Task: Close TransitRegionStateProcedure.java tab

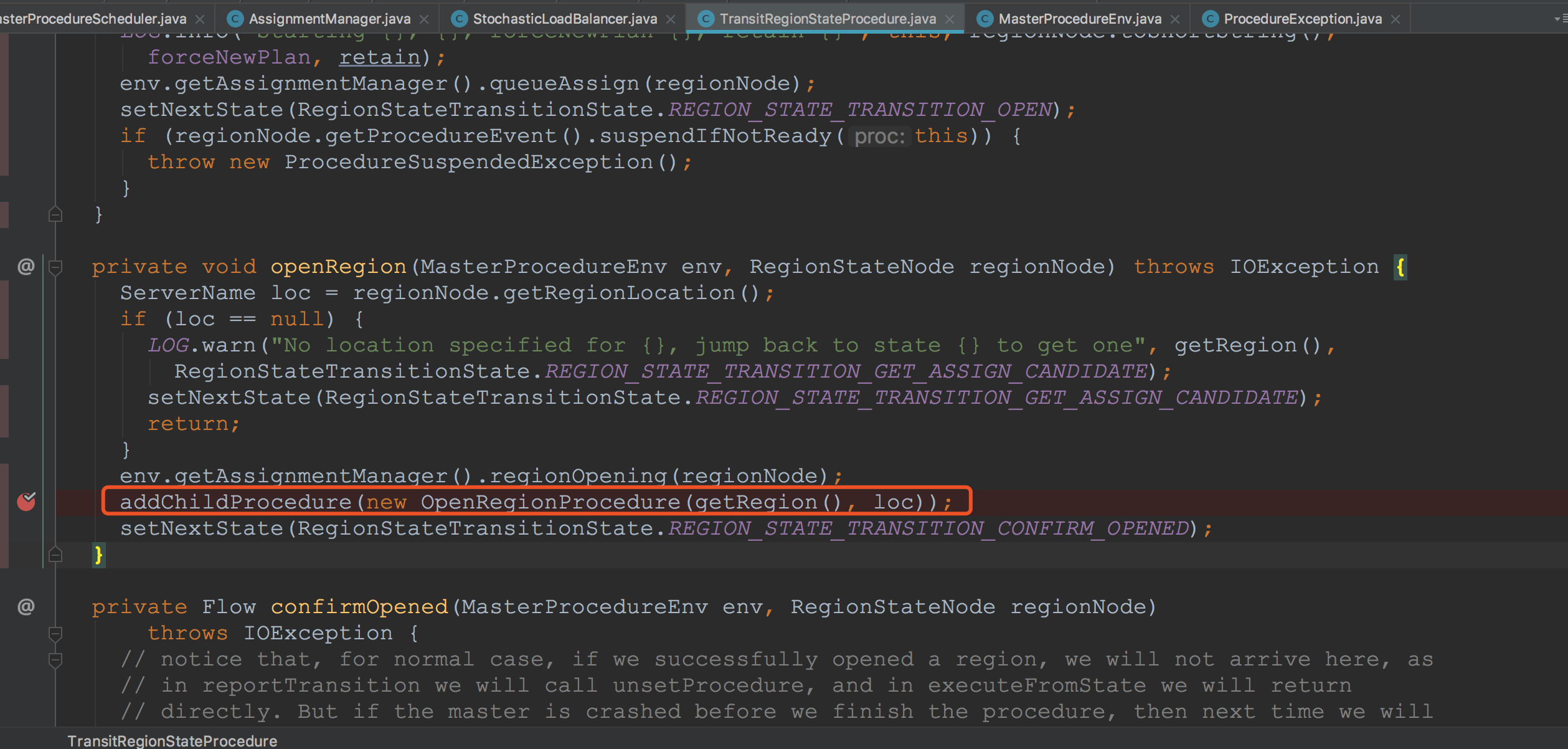Action: pos(950,19)
